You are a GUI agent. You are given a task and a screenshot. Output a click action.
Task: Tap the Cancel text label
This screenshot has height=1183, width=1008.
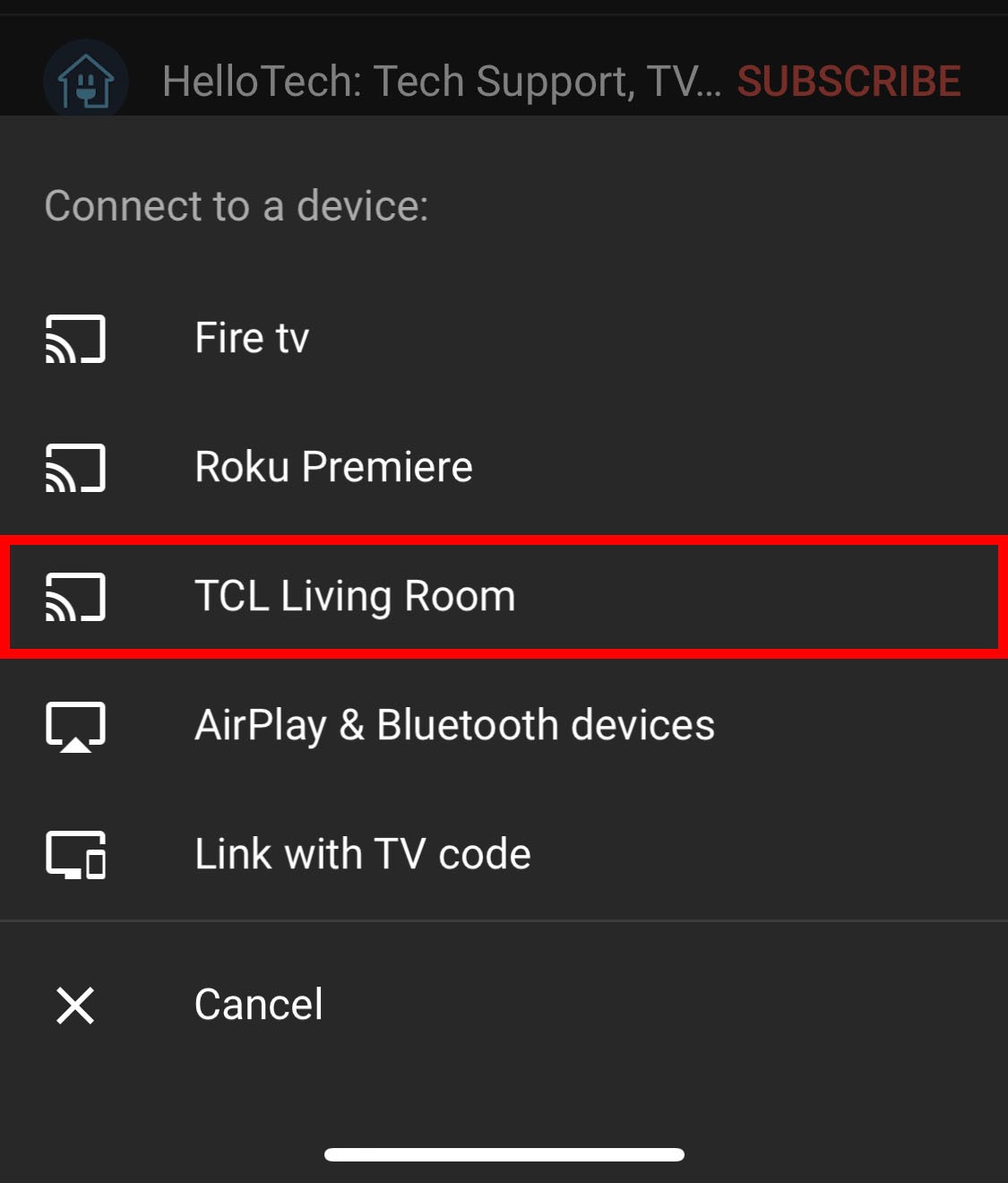(259, 1005)
